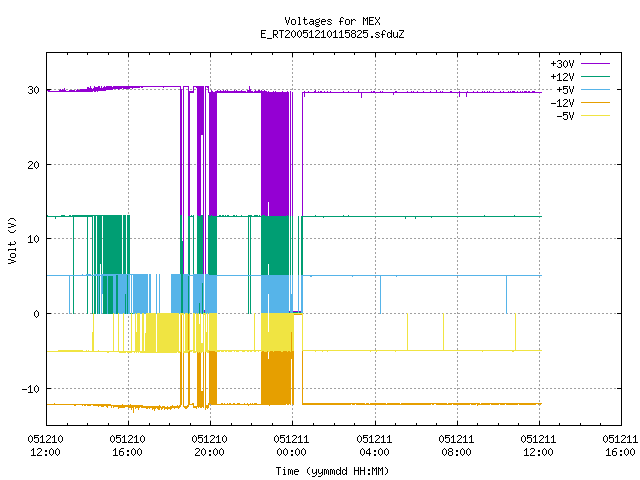Click the solid orange -12V block before midnight
640x480 pixels.
tap(277, 378)
